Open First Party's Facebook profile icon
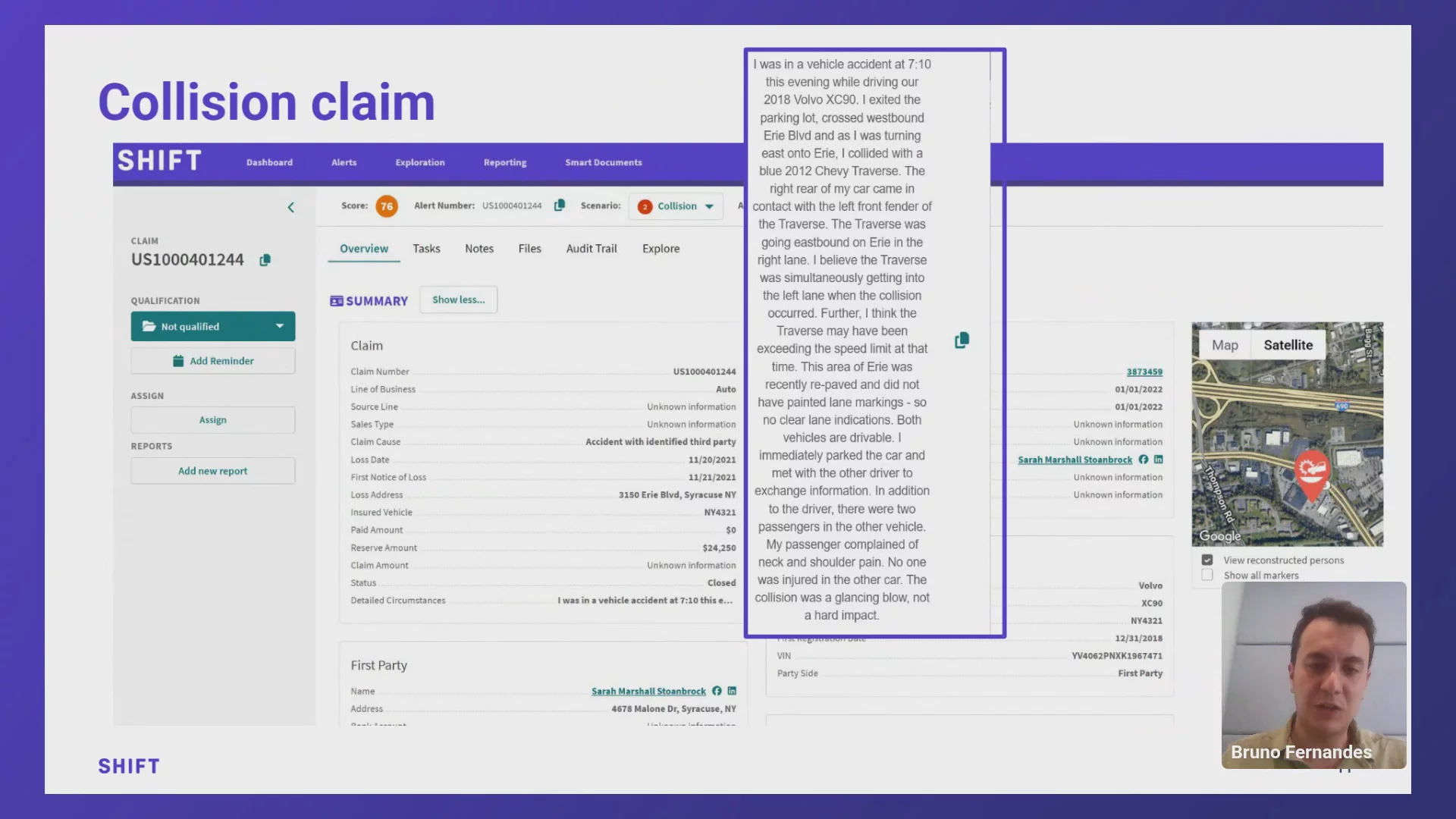The image size is (1456, 819). [x=717, y=691]
